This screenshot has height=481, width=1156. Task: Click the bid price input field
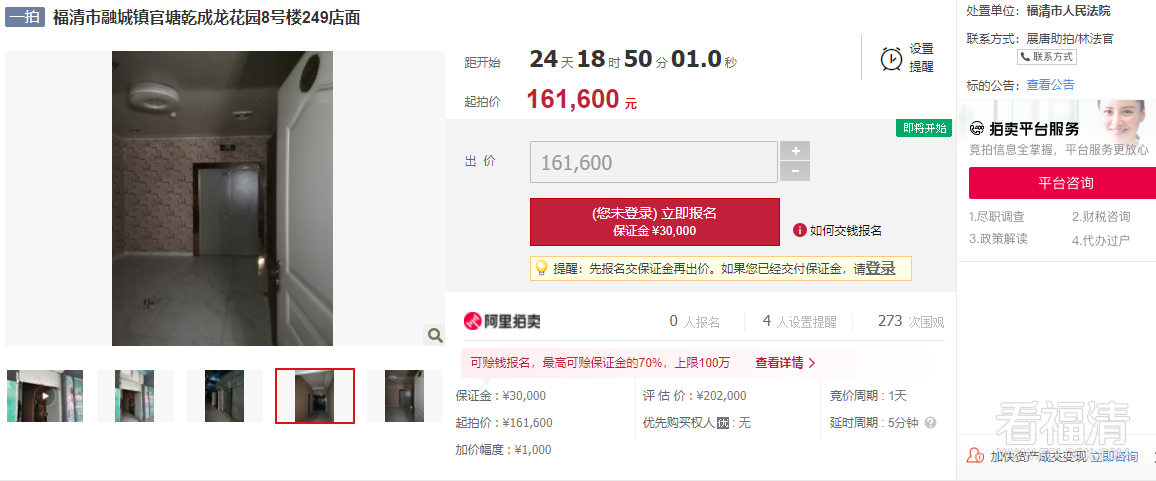653,162
